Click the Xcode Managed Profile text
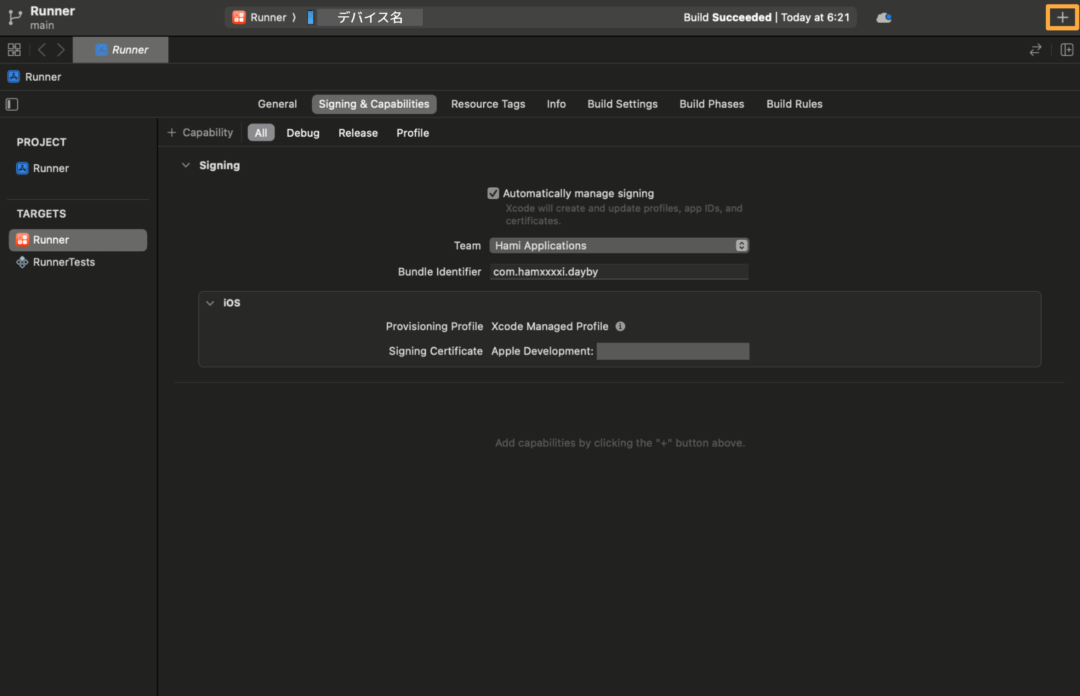 tap(549, 327)
